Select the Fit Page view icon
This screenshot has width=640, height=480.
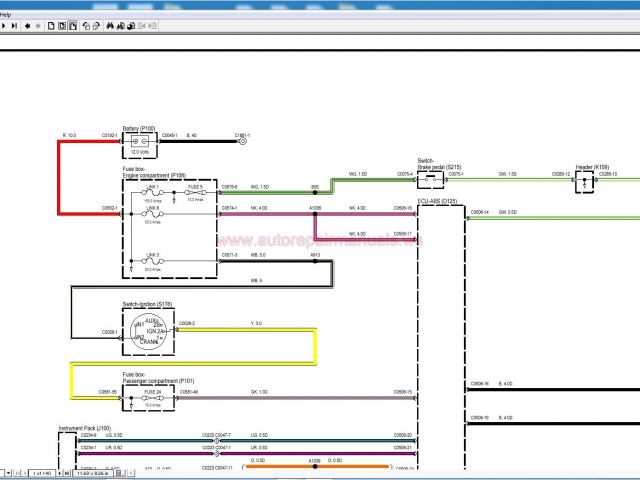point(62,25)
